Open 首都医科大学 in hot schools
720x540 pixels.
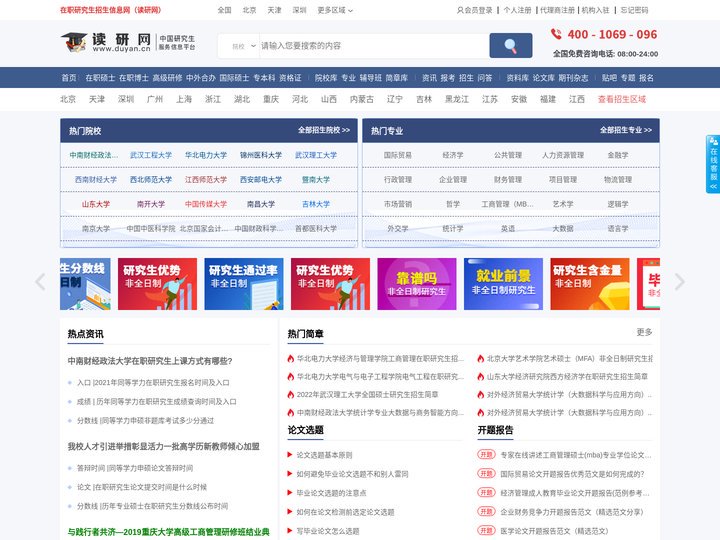(x=316, y=228)
